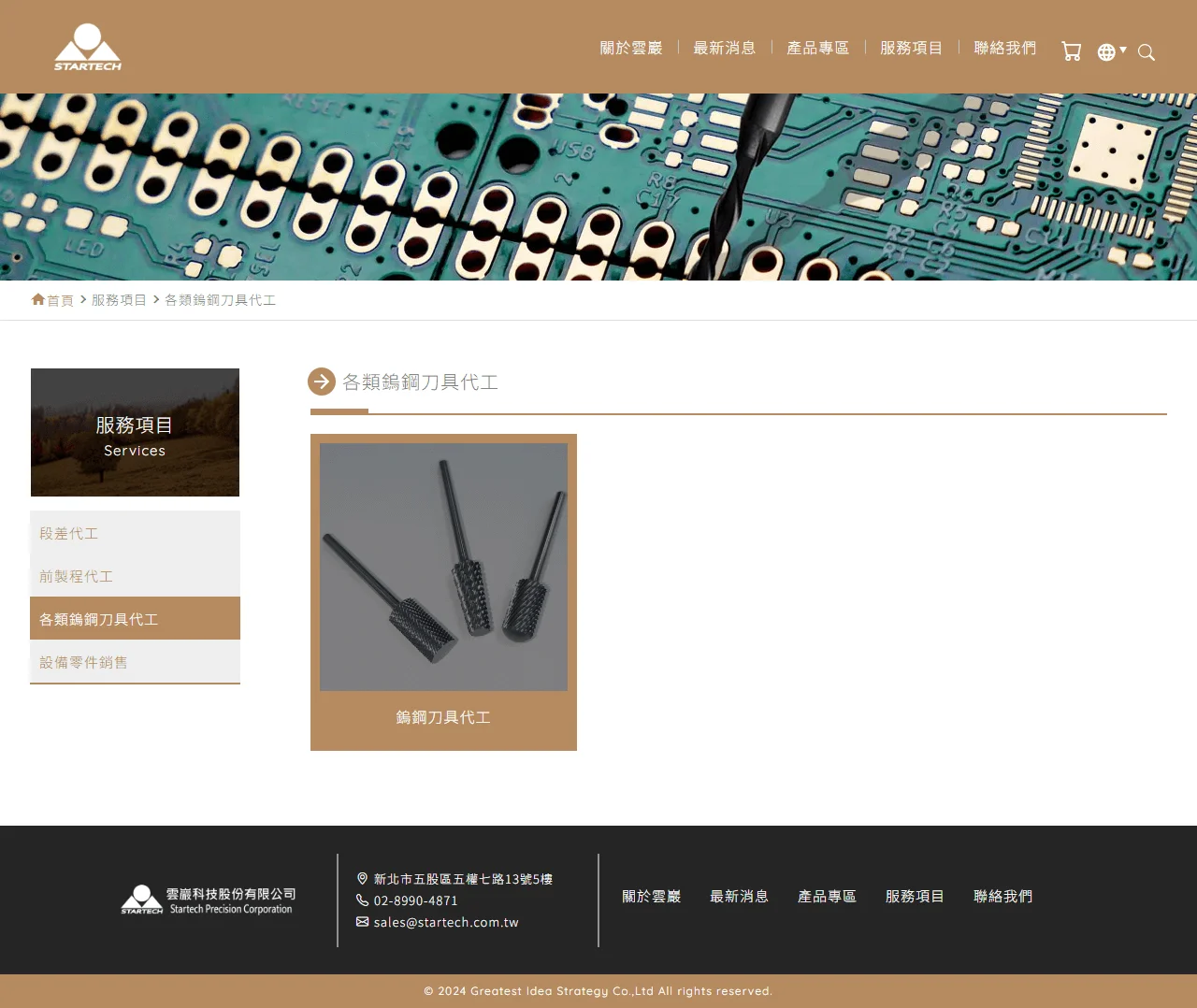1197x1008 pixels.
Task: Open 聯絡我們 in the footer menu
Action: 1003,896
